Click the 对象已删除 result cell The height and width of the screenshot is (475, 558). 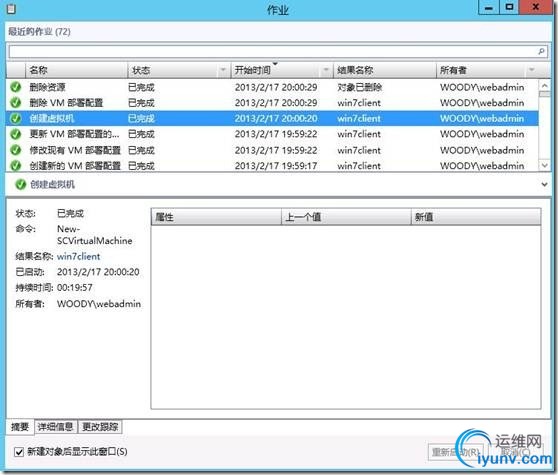(x=359, y=87)
